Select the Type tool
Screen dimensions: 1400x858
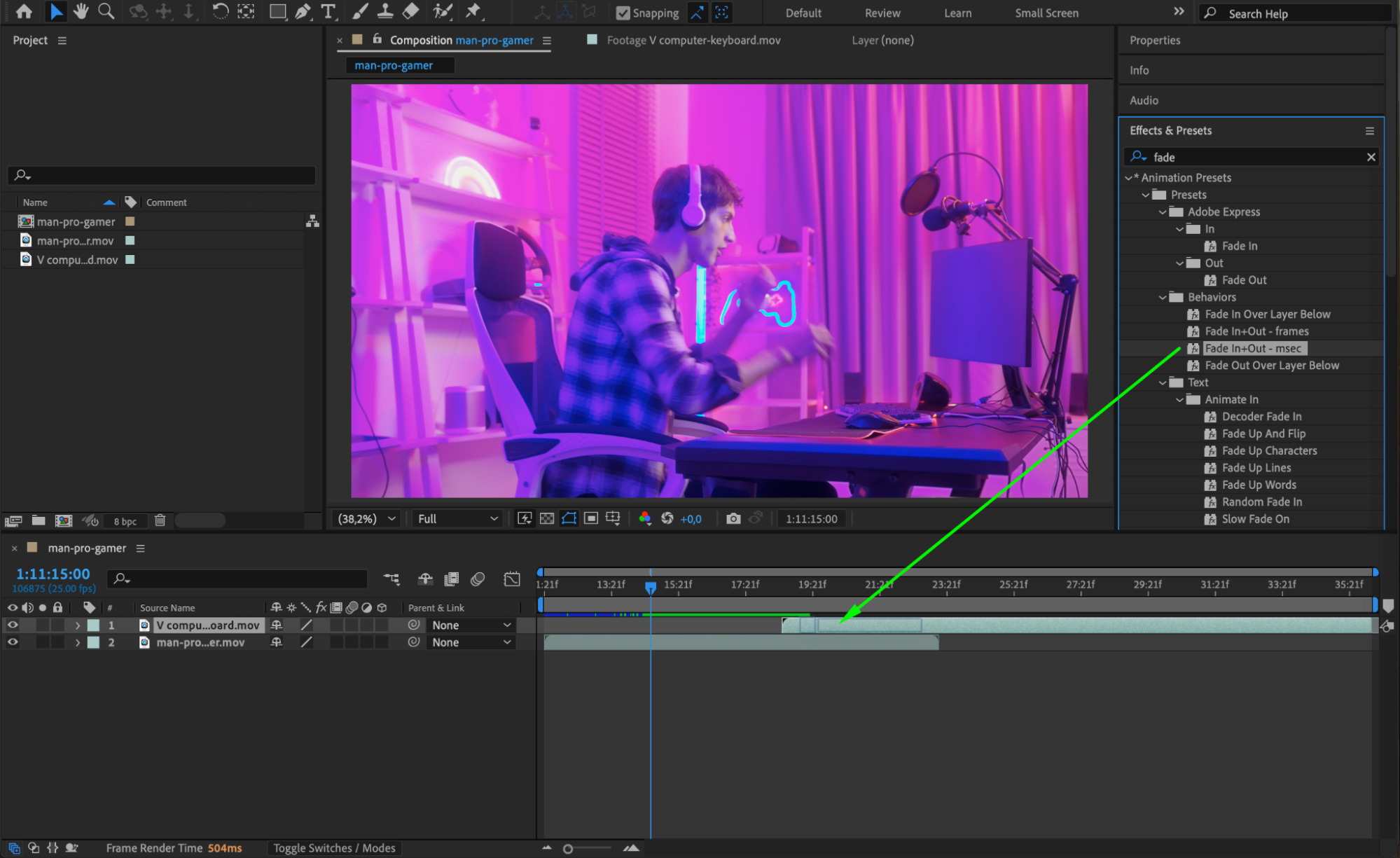pos(328,11)
